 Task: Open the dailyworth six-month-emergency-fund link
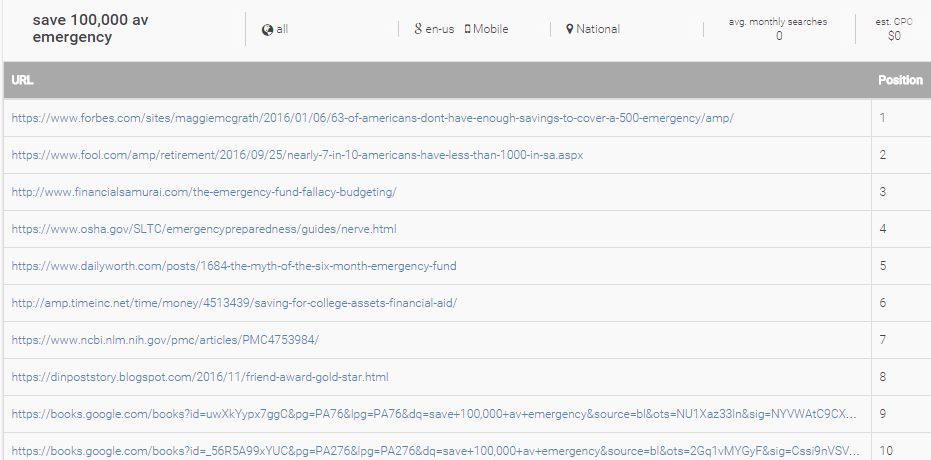coord(234,266)
